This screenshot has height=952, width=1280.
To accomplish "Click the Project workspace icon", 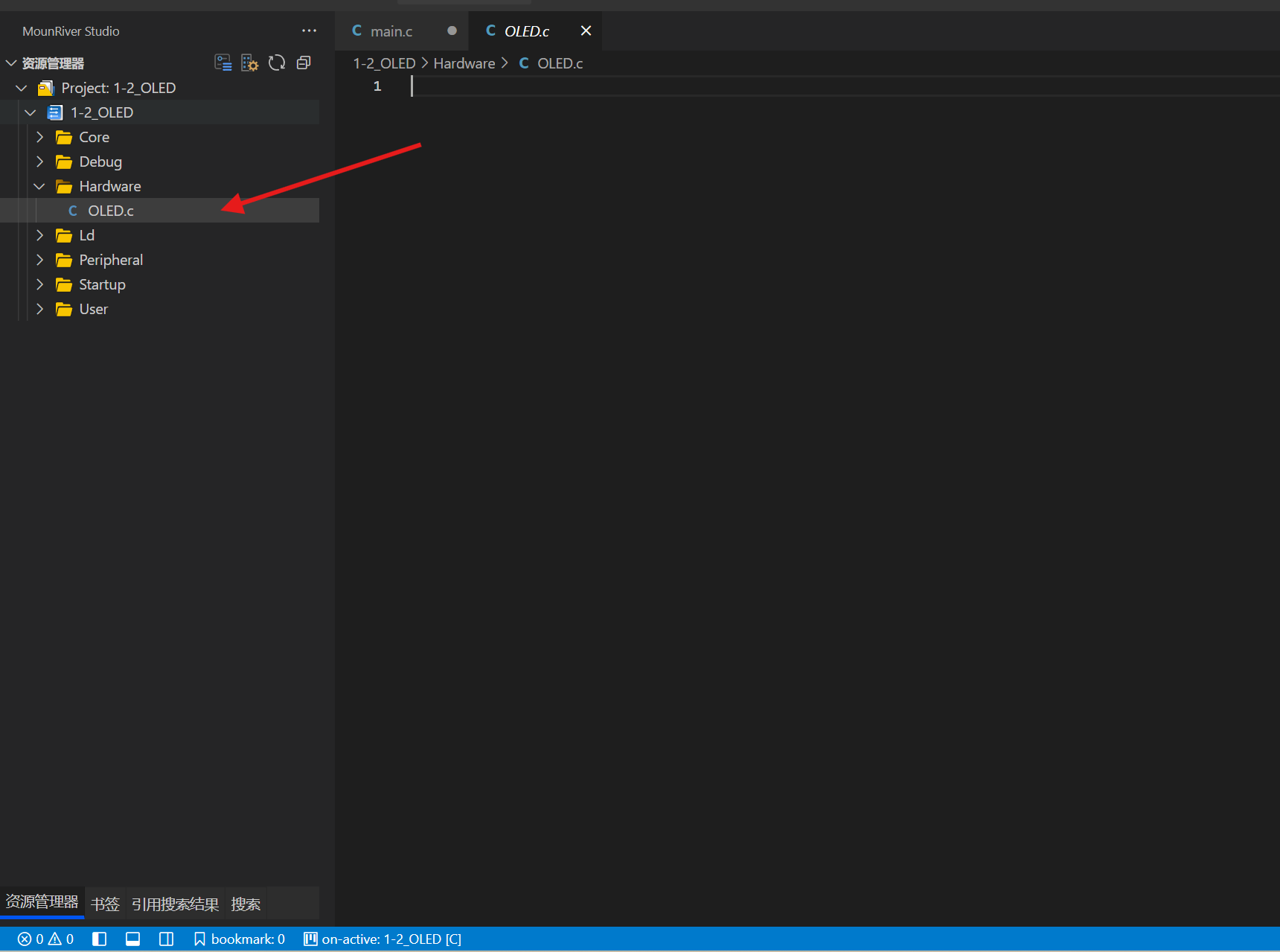I will click(46, 88).
